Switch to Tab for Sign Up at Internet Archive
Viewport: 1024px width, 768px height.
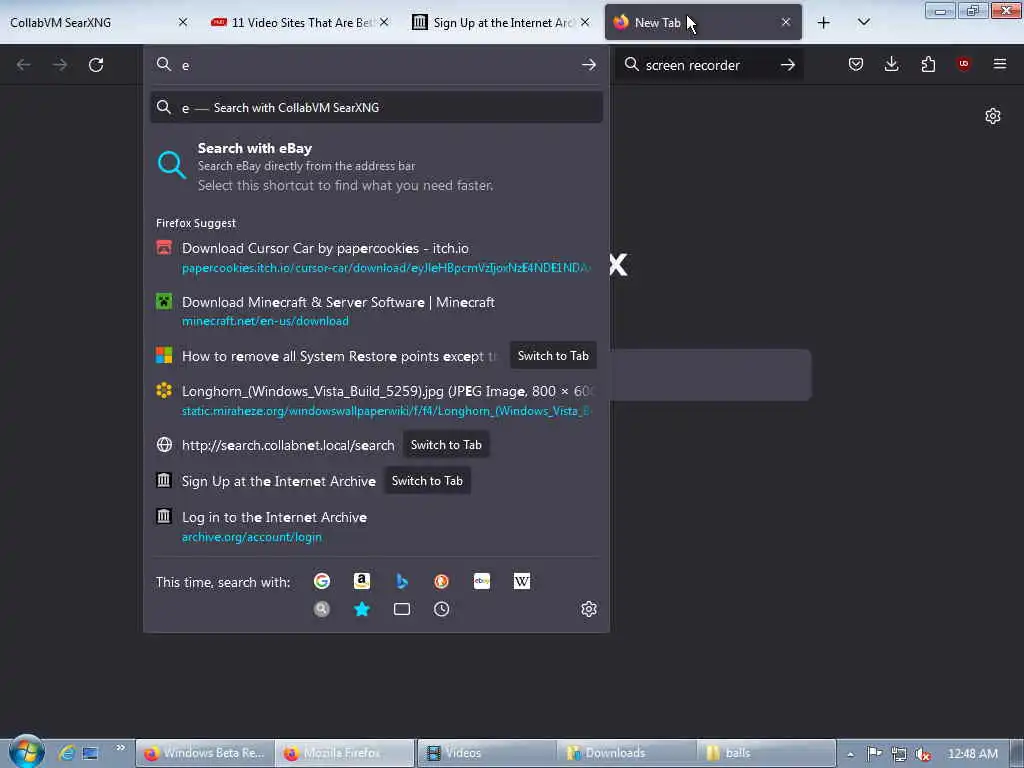tap(426, 481)
